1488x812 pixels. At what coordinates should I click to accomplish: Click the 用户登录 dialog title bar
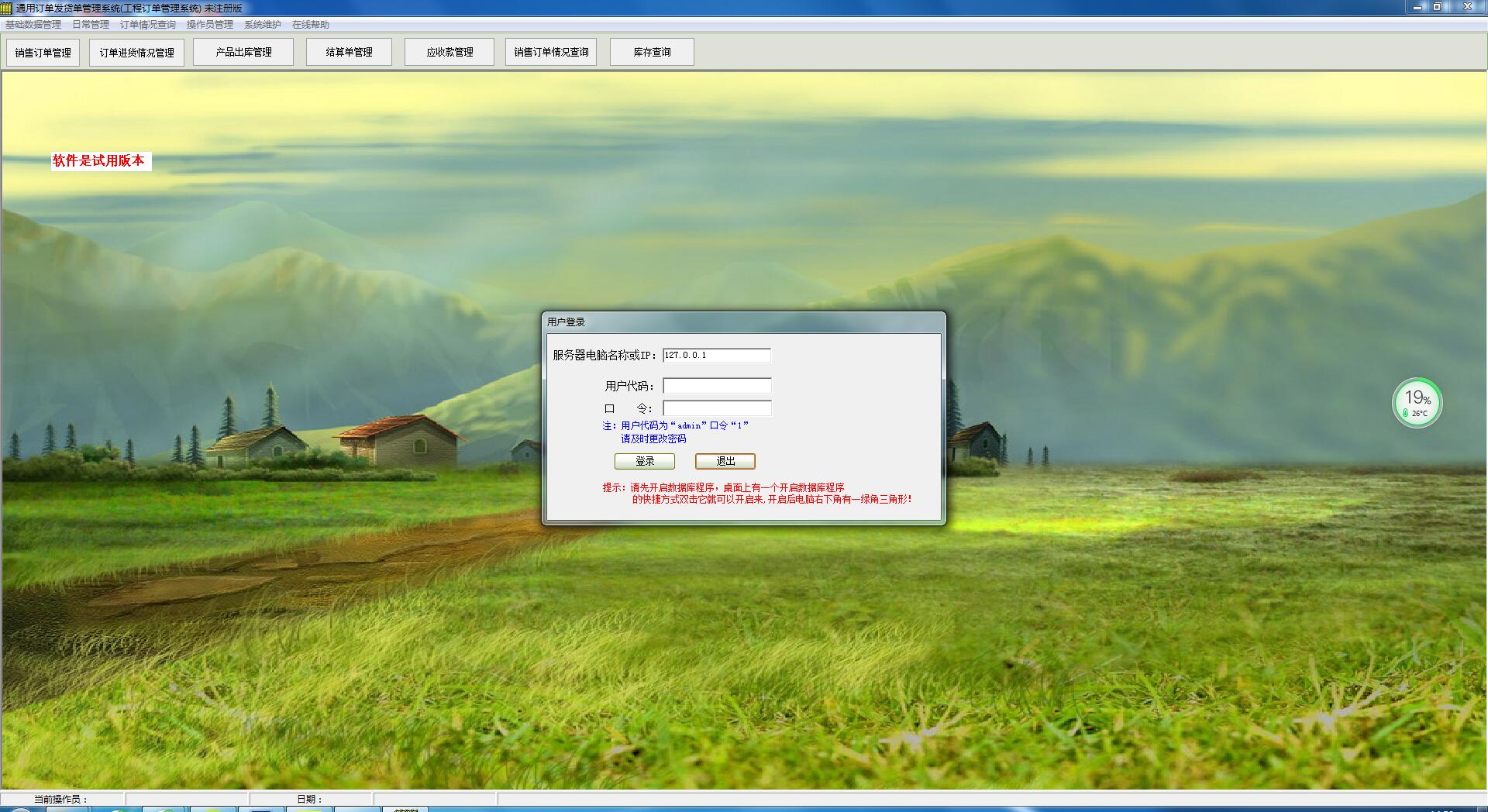[x=744, y=322]
